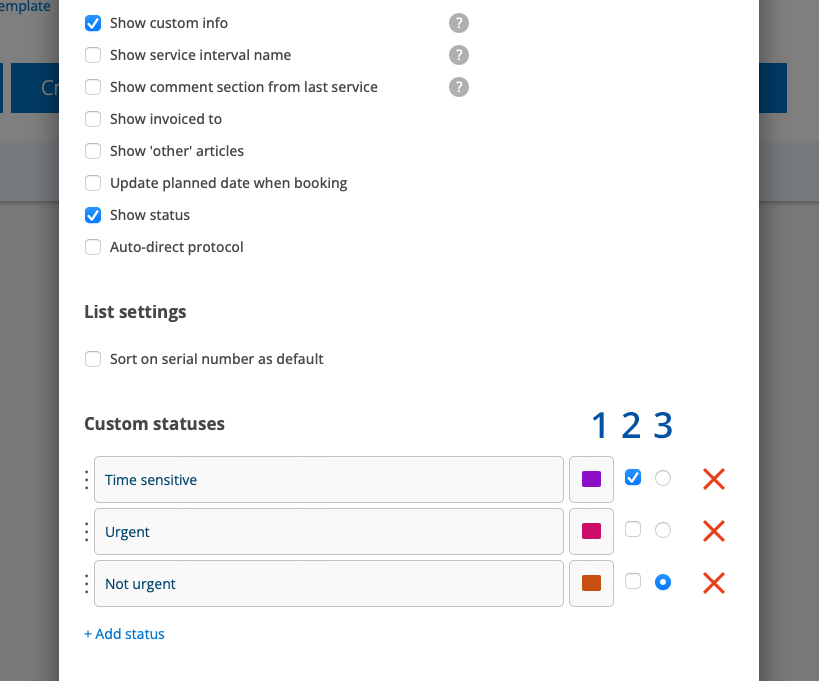Click the Add status link
The width and height of the screenshot is (819, 681).
[x=124, y=634]
